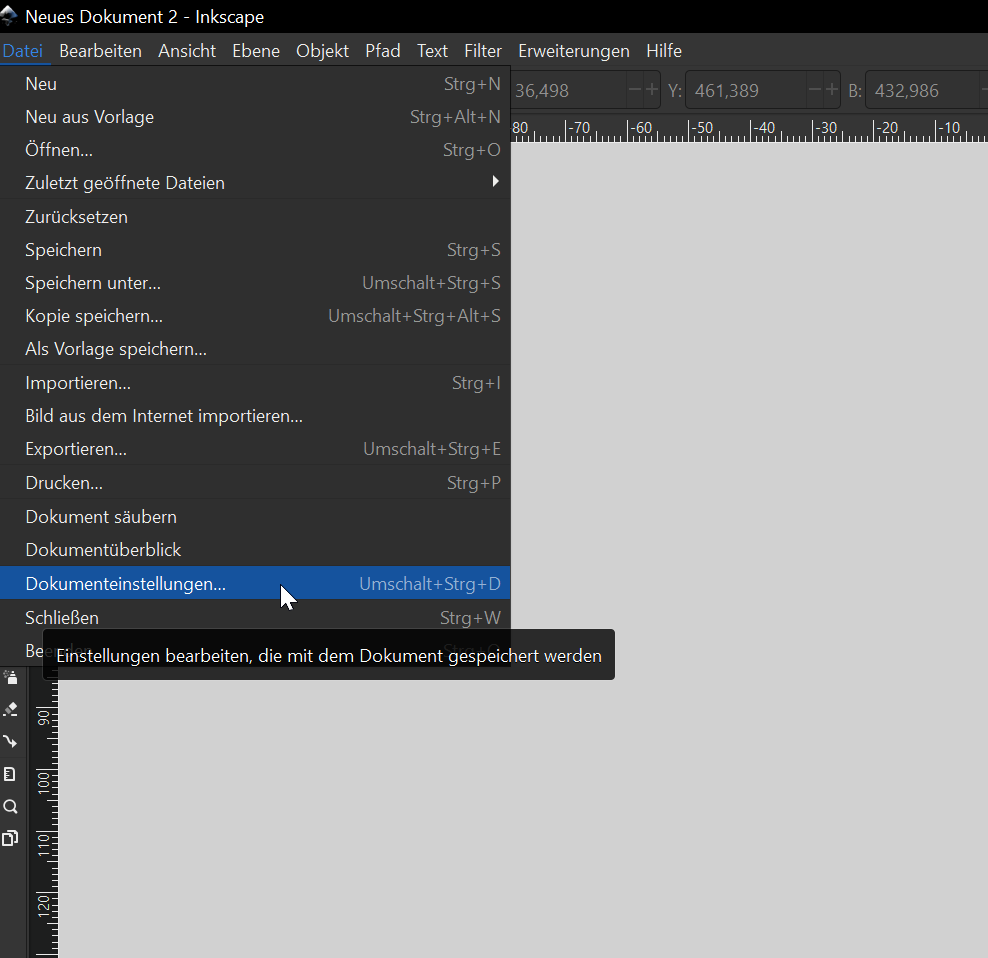Click the Inkscape logo in the title bar
The height and width of the screenshot is (958, 988).
pos(9,16)
